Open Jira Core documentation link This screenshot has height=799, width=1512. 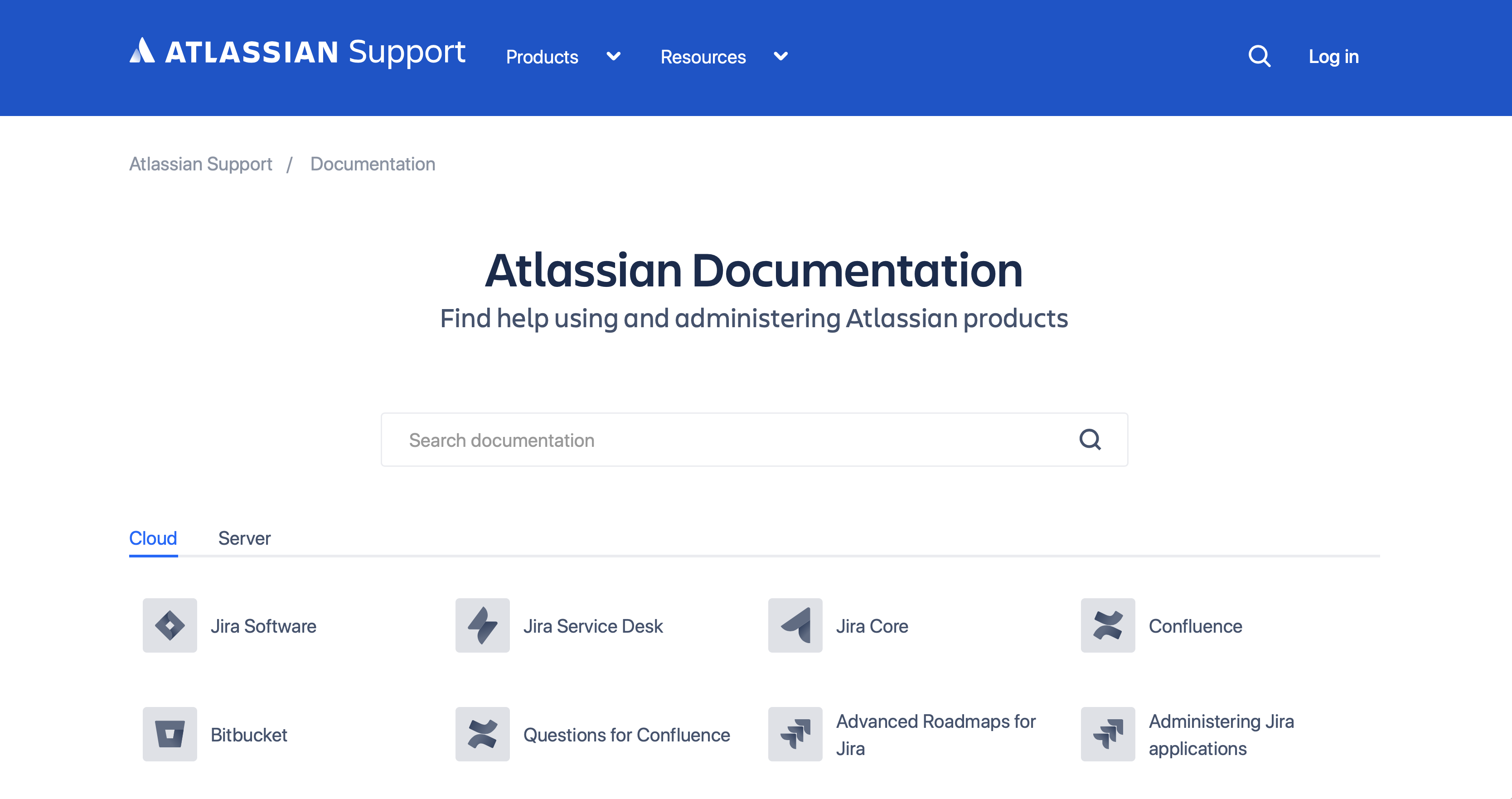pyautogui.click(x=872, y=626)
